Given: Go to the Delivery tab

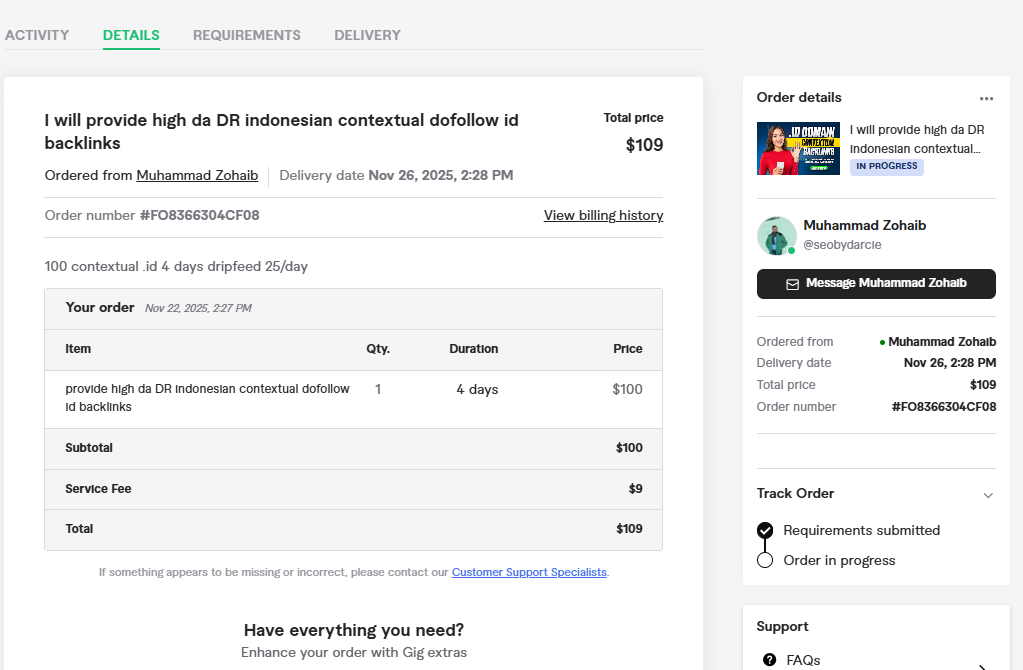Looking at the screenshot, I should (x=367, y=35).
